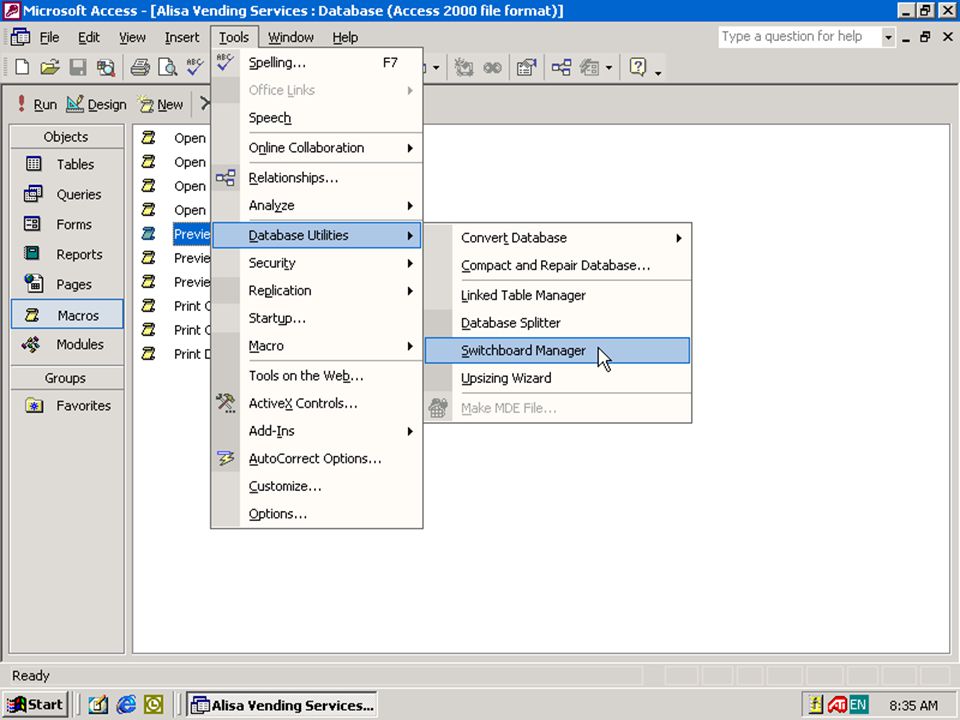Expand the Replication submenu
The width and height of the screenshot is (960, 720).
(x=317, y=290)
